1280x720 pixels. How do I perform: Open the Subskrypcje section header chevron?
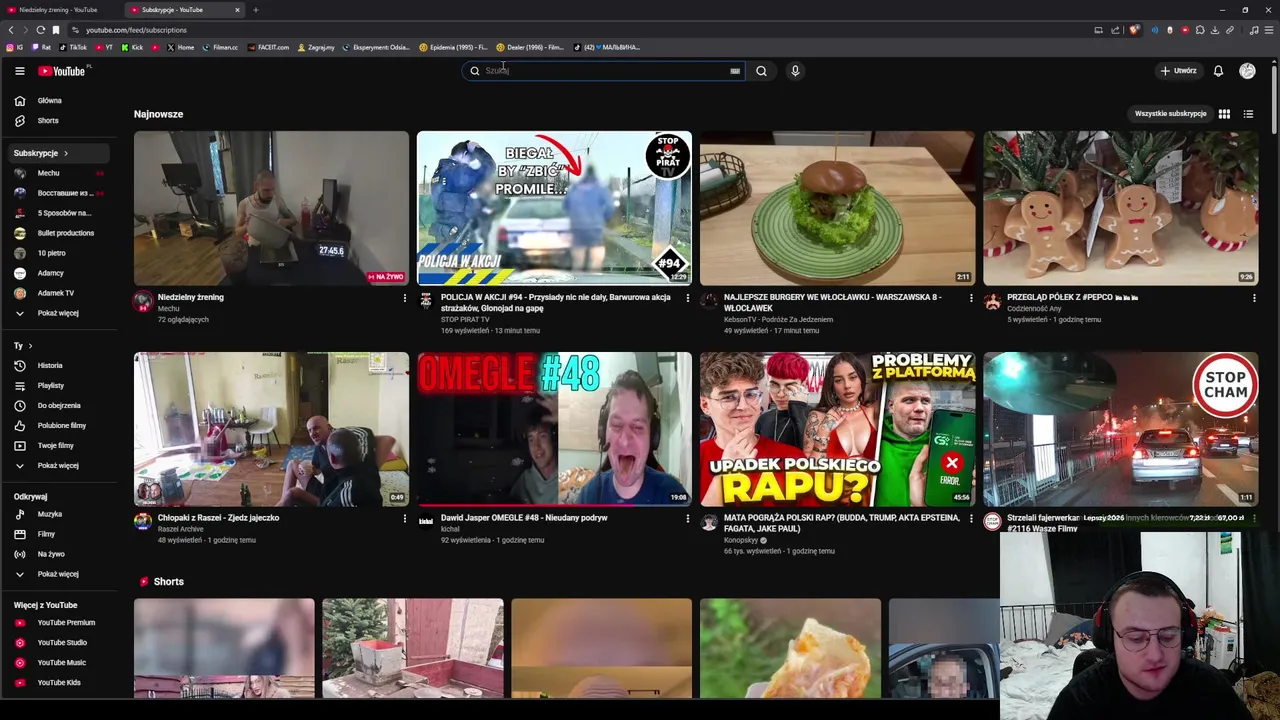point(66,153)
